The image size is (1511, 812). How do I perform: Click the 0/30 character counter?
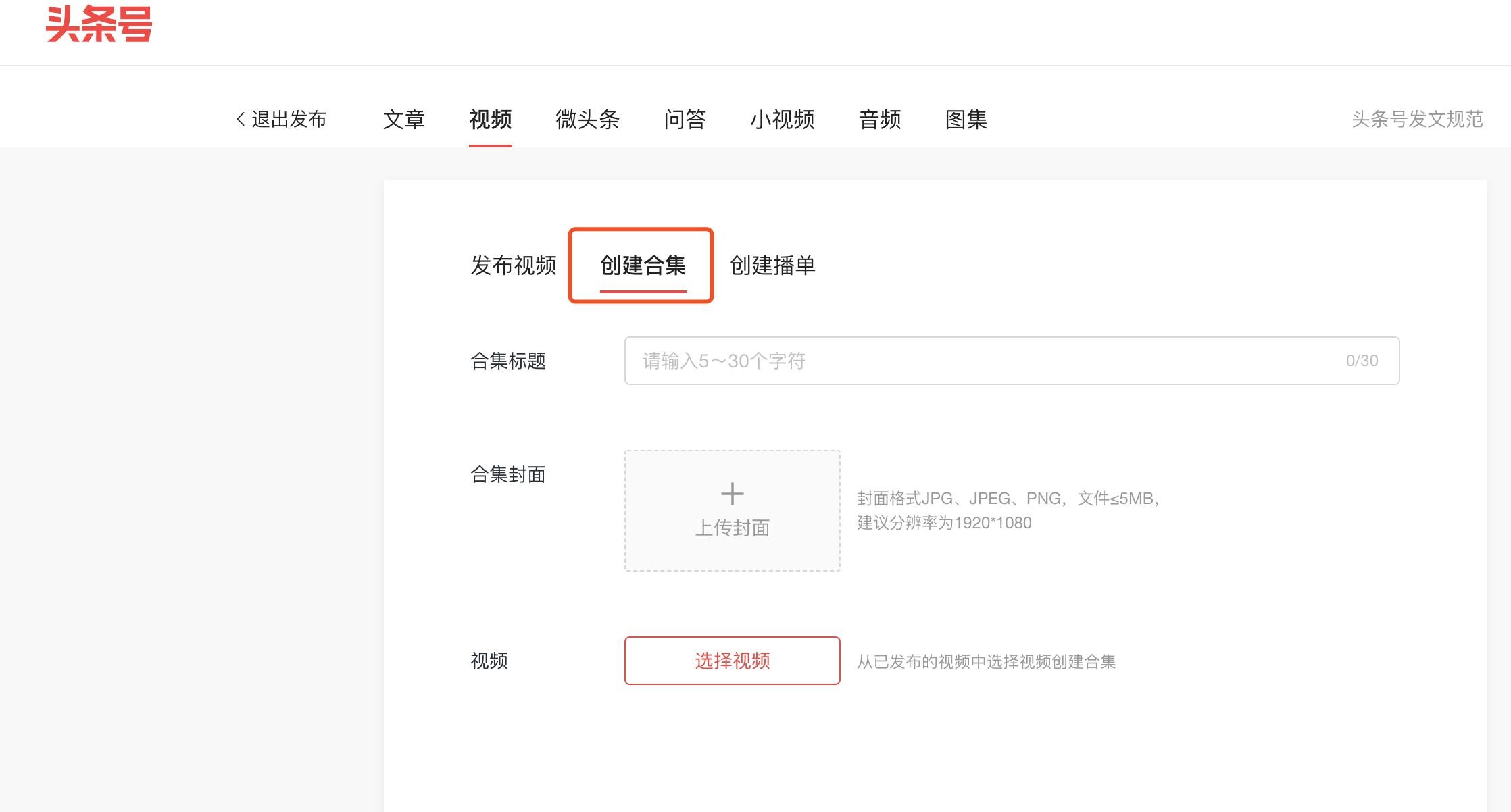click(1361, 361)
